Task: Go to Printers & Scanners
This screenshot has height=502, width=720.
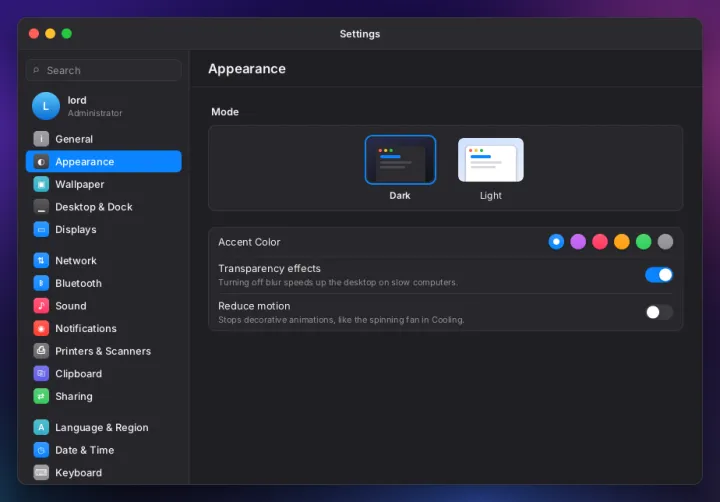Action: pos(104,351)
